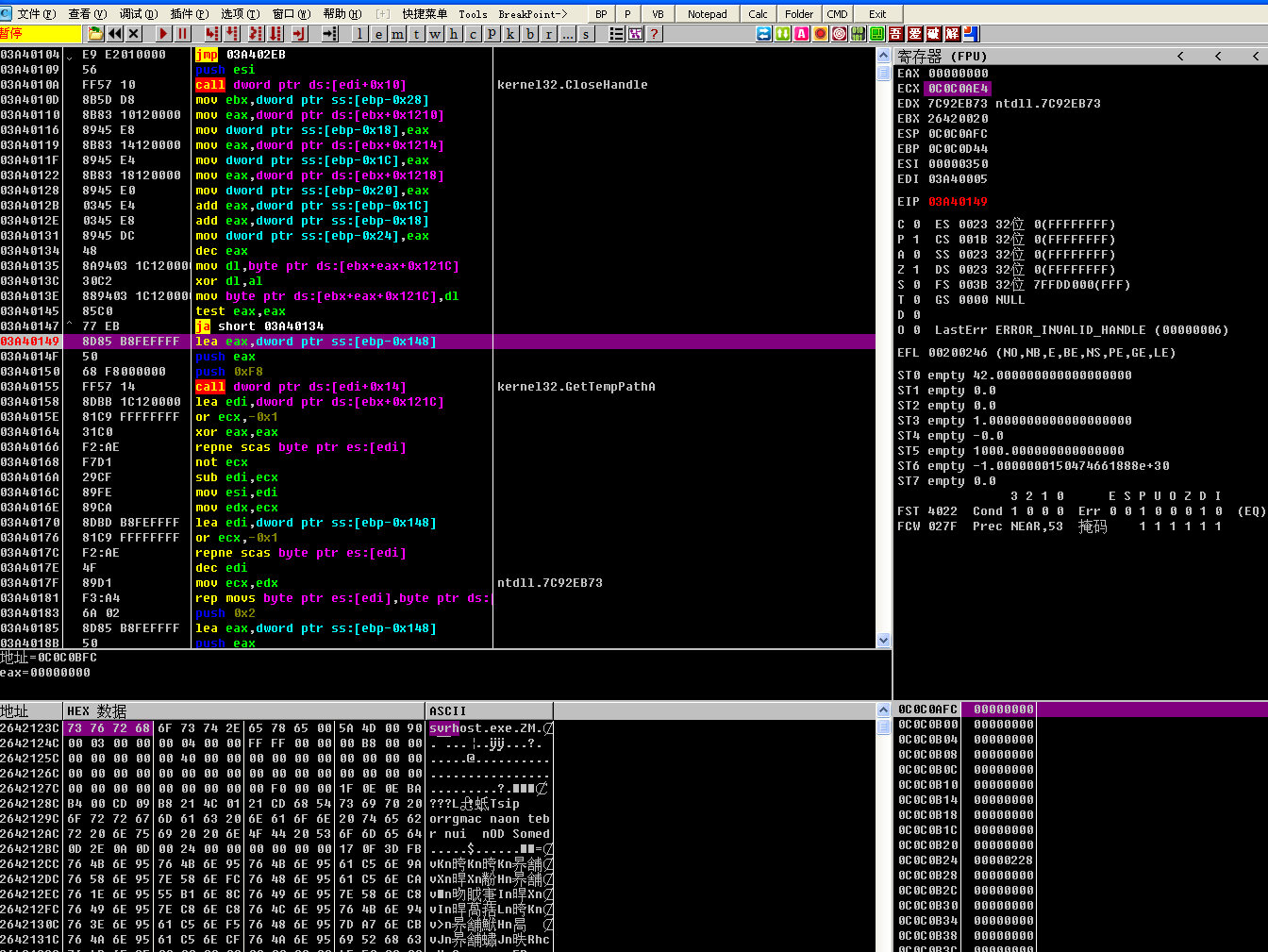The image size is (1268, 952).
Task: Open the 查看 (View) menu
Action: click(87, 14)
